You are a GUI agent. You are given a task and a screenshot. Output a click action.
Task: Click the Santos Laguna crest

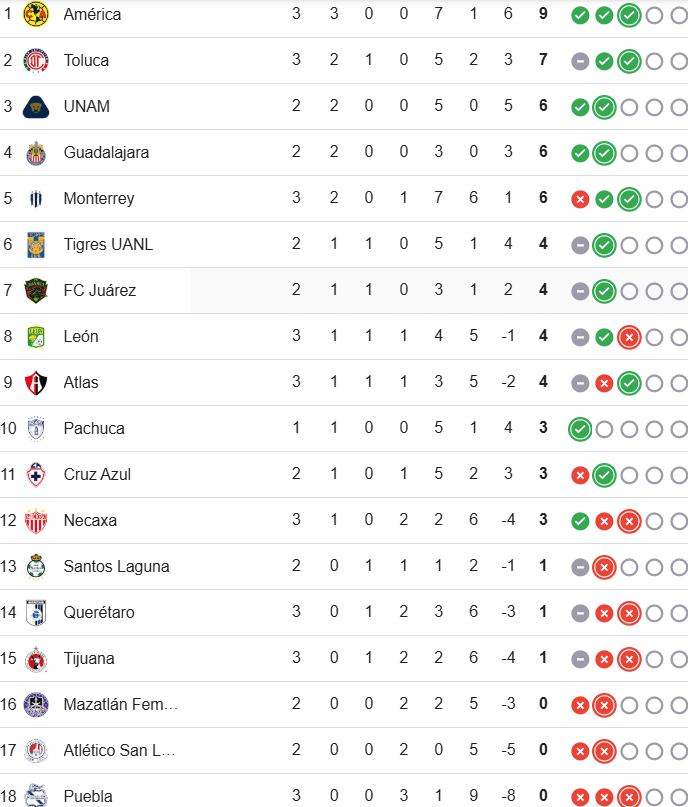pos(36,567)
